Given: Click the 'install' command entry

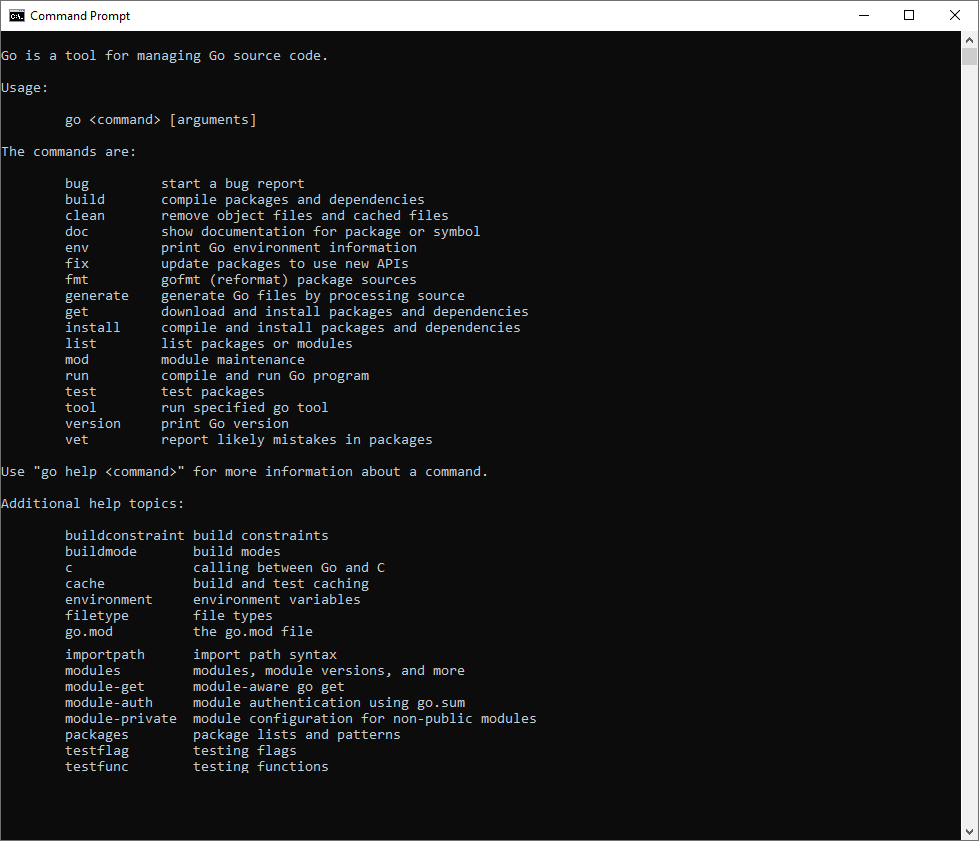Looking at the screenshot, I should 92,328.
